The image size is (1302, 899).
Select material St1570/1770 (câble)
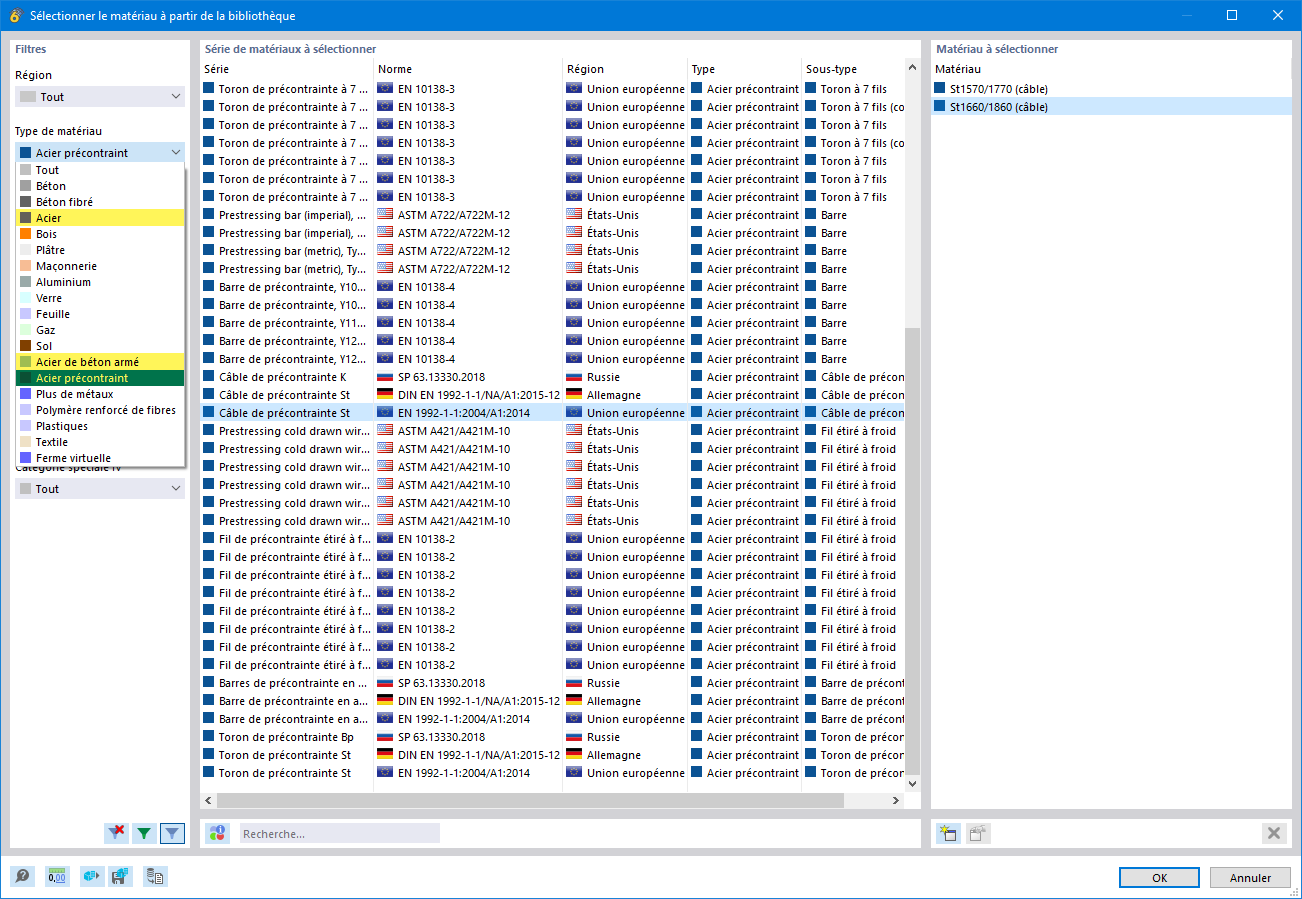[x=1111, y=89]
